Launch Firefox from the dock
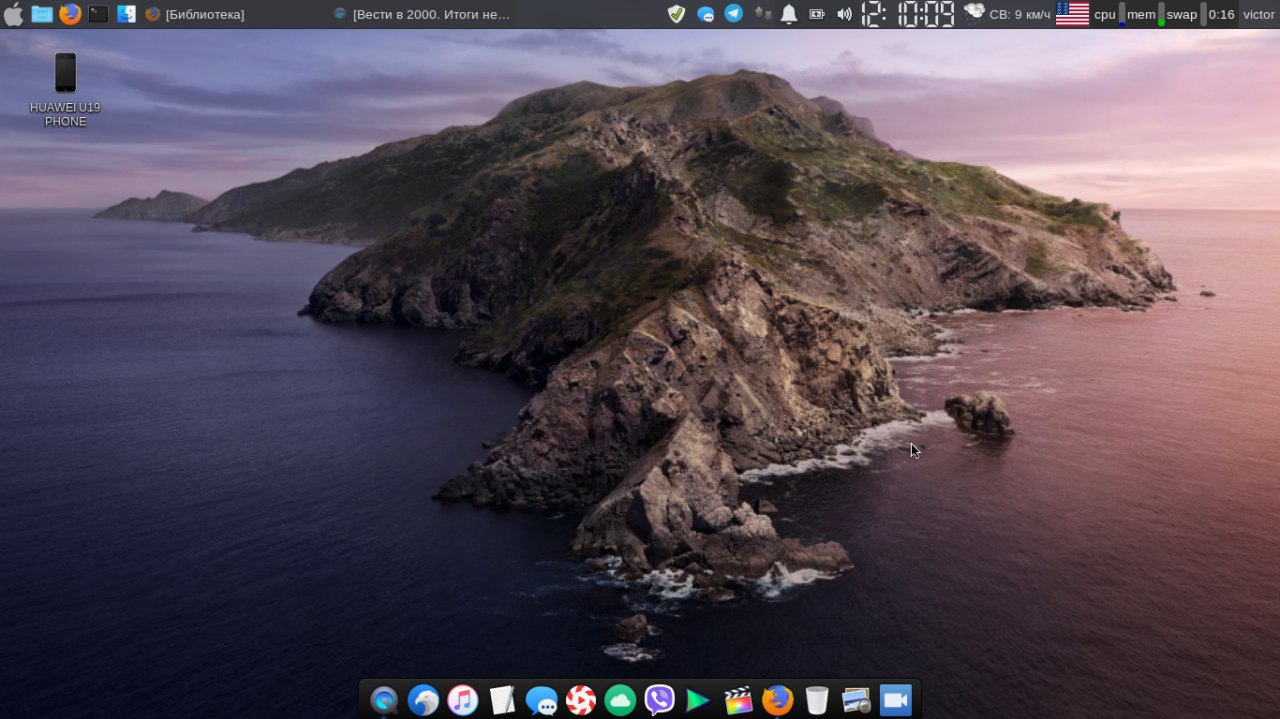The height and width of the screenshot is (719, 1280). pos(777,700)
